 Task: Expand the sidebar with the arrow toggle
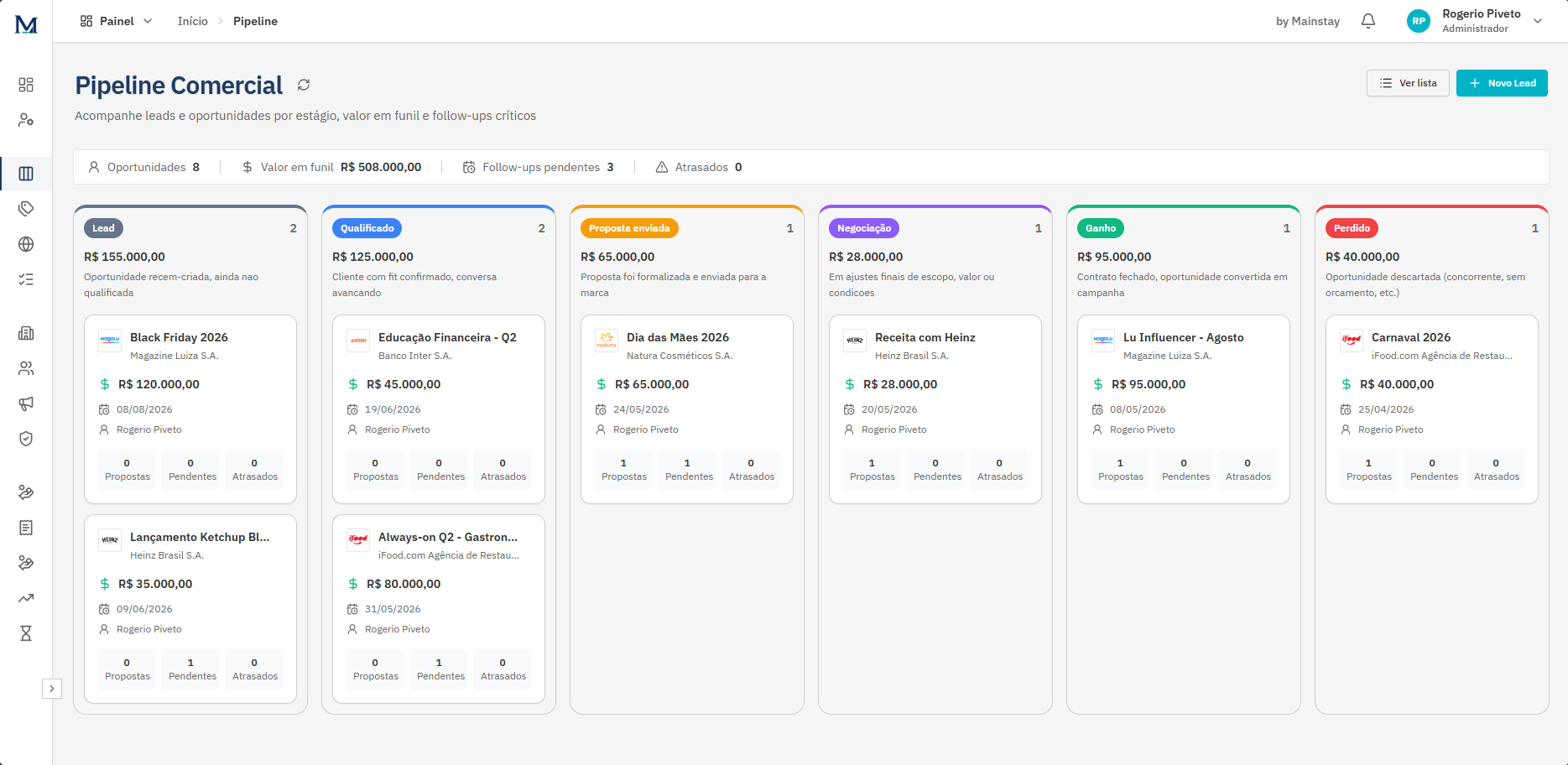point(52,689)
